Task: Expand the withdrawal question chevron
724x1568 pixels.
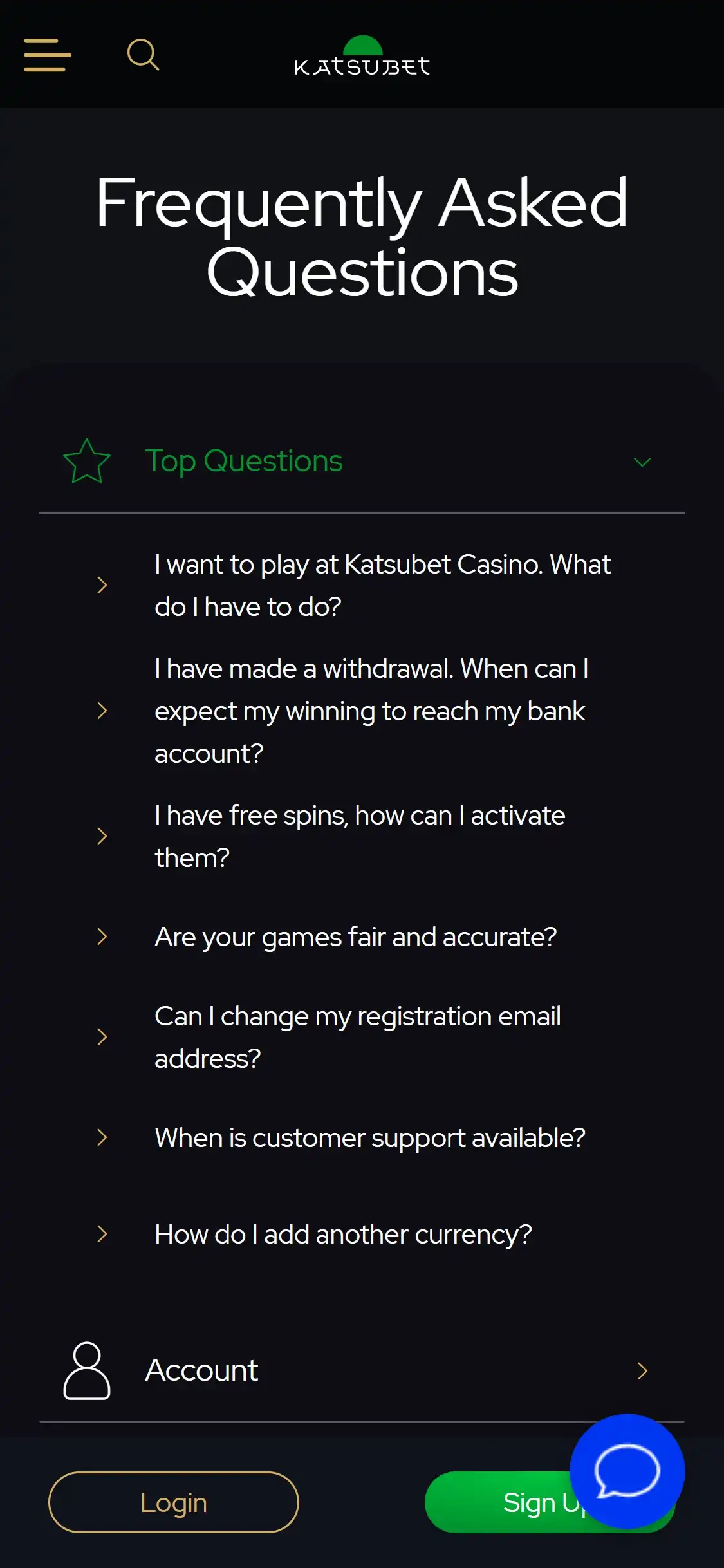Action: [102, 711]
